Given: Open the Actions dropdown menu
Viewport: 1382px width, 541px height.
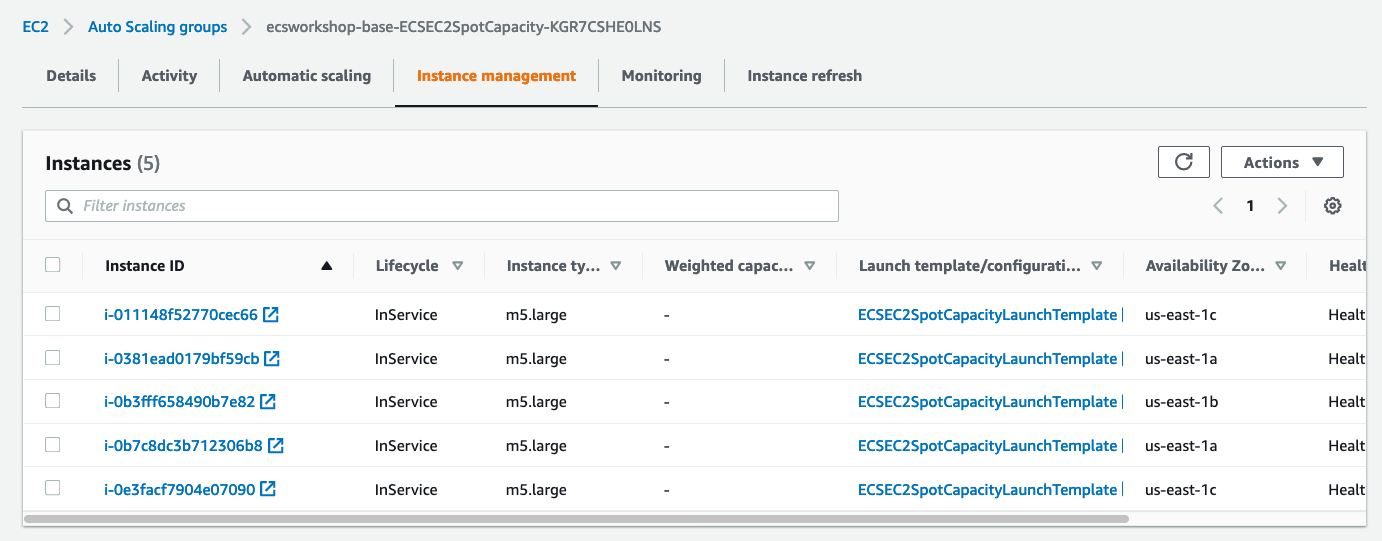Looking at the screenshot, I should point(1282,162).
